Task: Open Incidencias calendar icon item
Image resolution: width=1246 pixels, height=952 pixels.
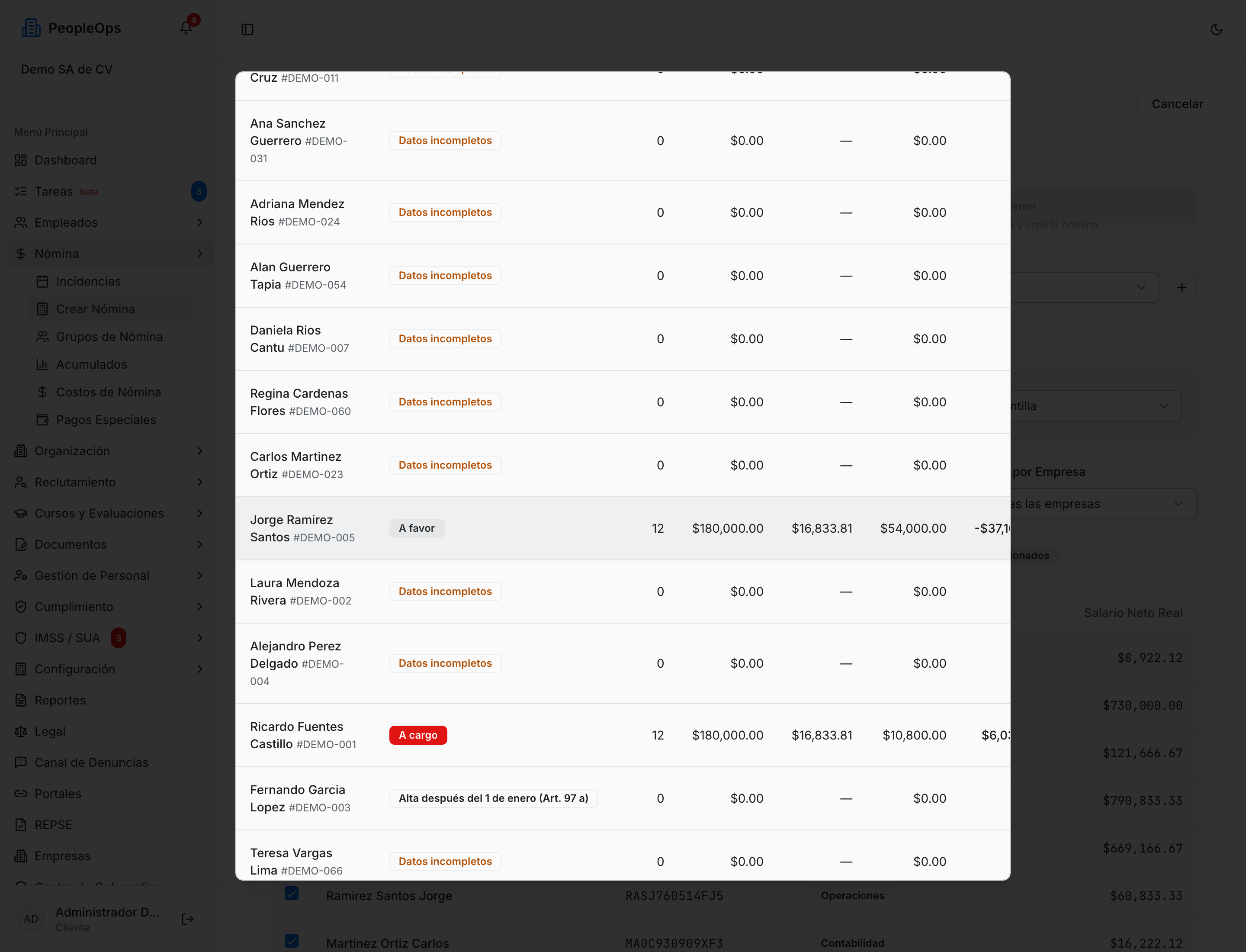Action: click(42, 281)
